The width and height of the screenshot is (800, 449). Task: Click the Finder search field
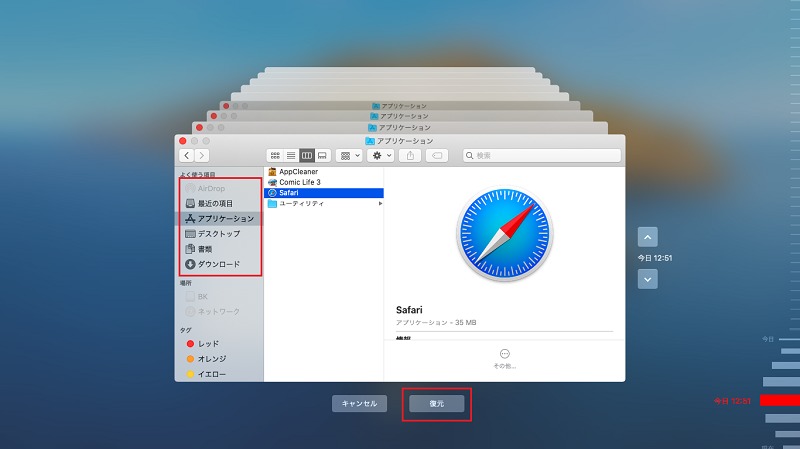(542, 156)
